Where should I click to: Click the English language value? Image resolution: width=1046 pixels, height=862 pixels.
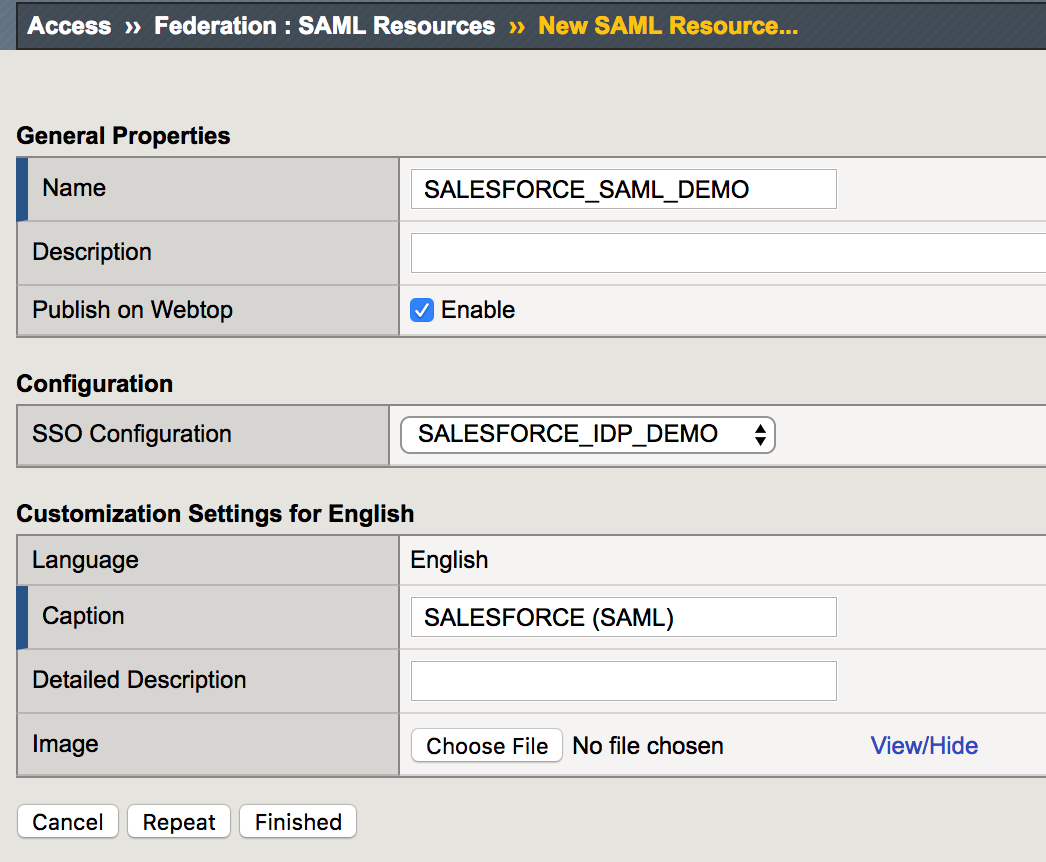tap(449, 560)
